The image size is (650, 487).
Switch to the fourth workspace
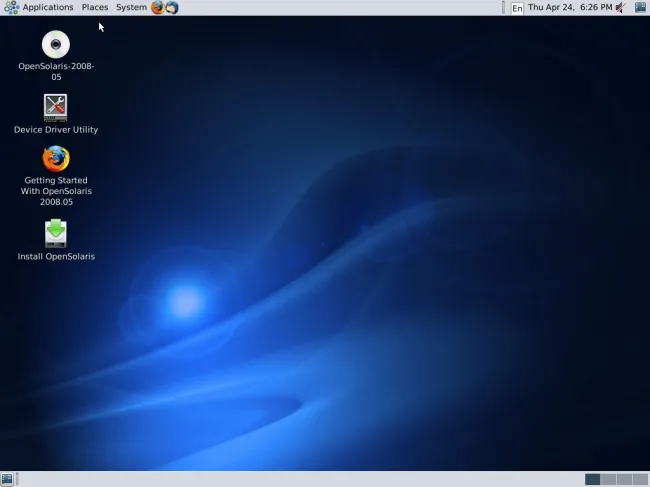(x=638, y=479)
